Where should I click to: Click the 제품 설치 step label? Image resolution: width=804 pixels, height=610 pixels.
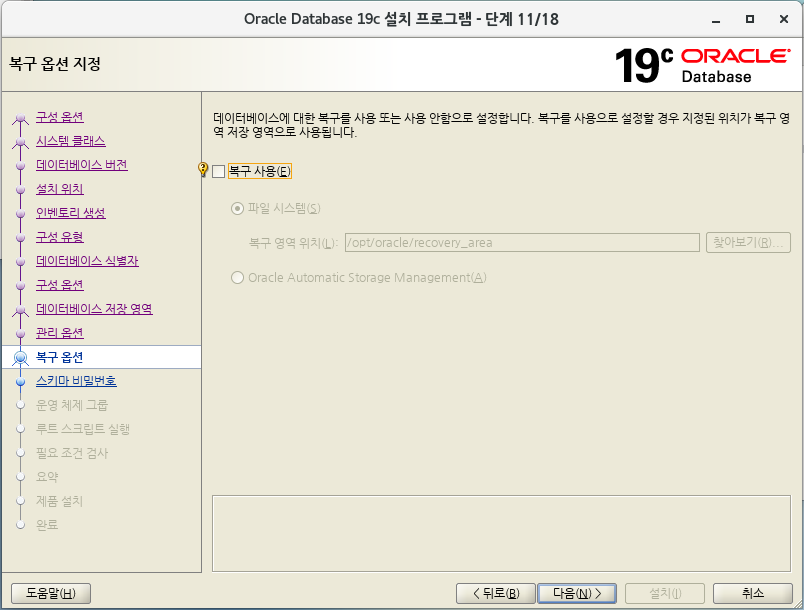pos(59,501)
